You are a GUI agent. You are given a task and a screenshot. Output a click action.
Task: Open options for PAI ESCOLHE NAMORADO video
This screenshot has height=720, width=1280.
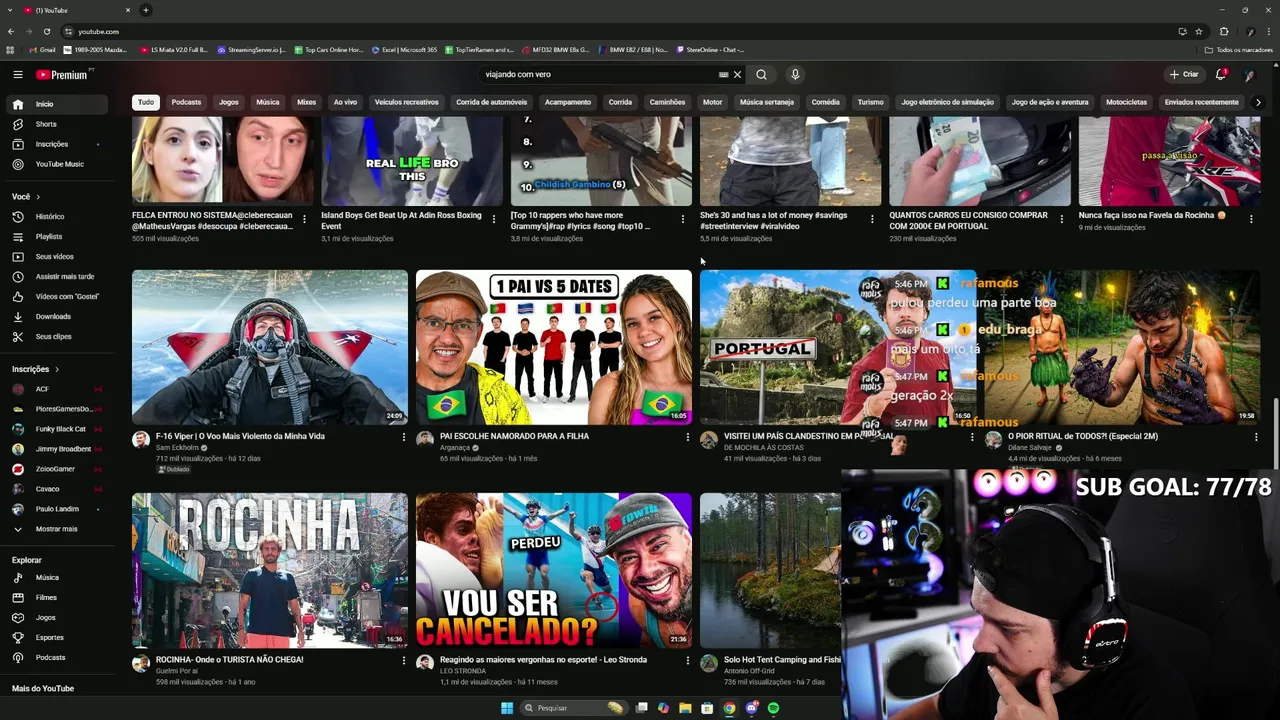point(687,437)
